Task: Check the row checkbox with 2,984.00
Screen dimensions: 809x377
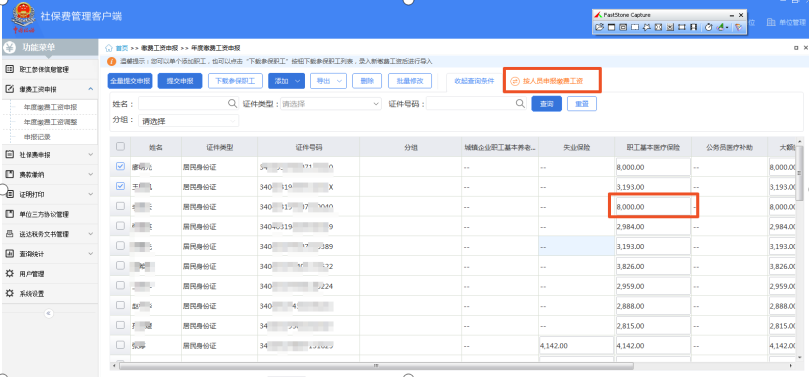Action: point(120,226)
